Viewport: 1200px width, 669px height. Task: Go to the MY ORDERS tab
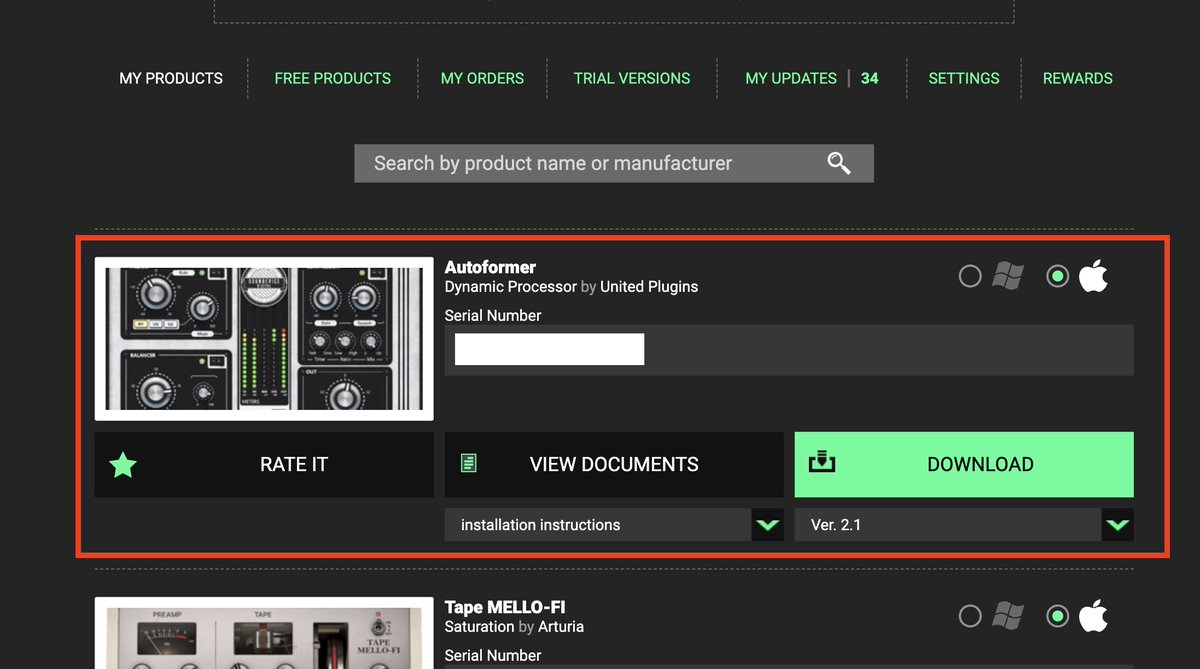point(482,78)
